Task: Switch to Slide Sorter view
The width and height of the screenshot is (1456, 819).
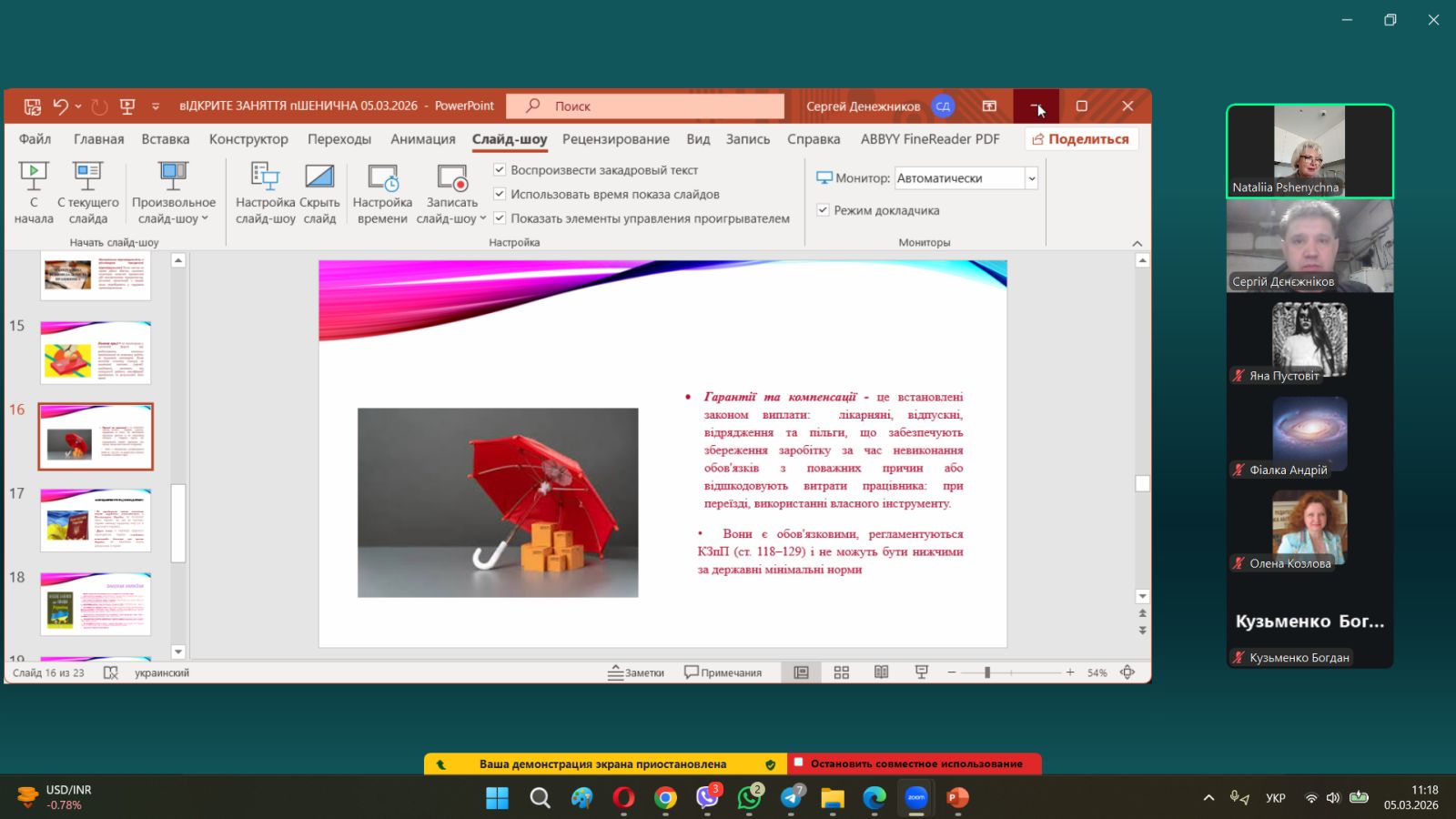Action: click(841, 672)
